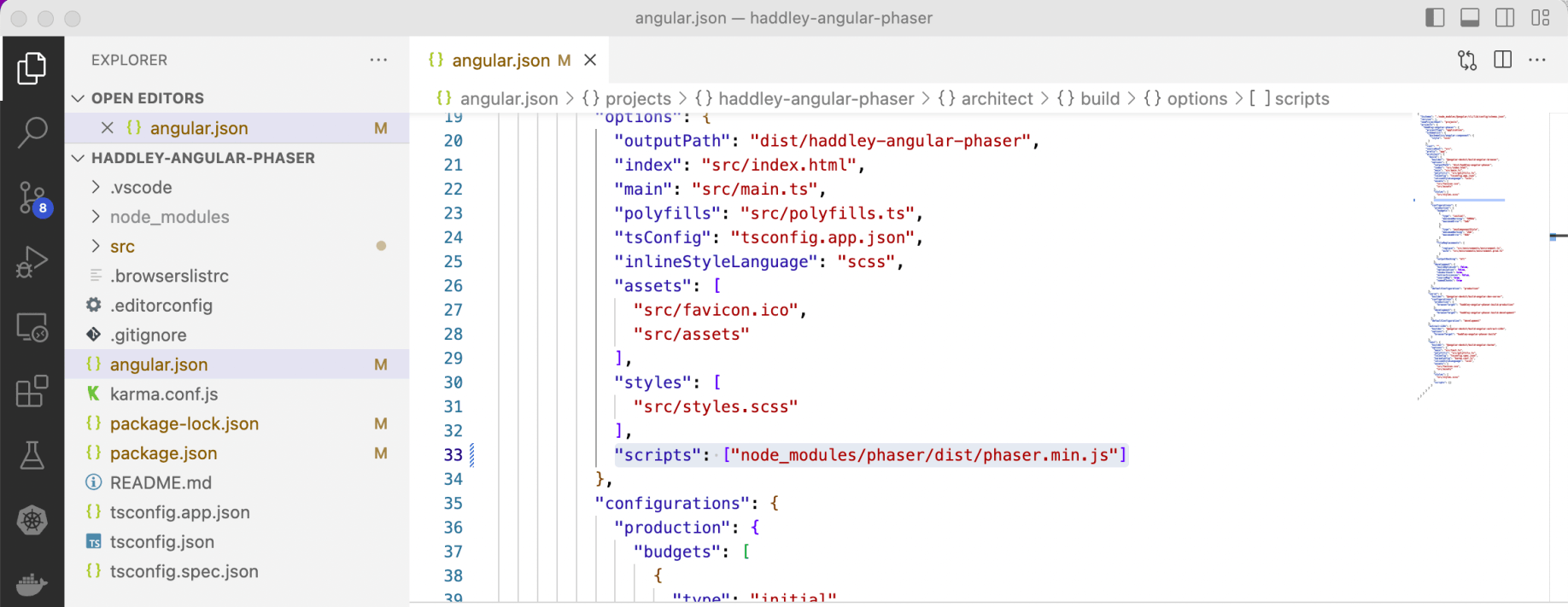The width and height of the screenshot is (1568, 607).
Task: Open tsconfig.spec.json file
Action: (x=237, y=571)
